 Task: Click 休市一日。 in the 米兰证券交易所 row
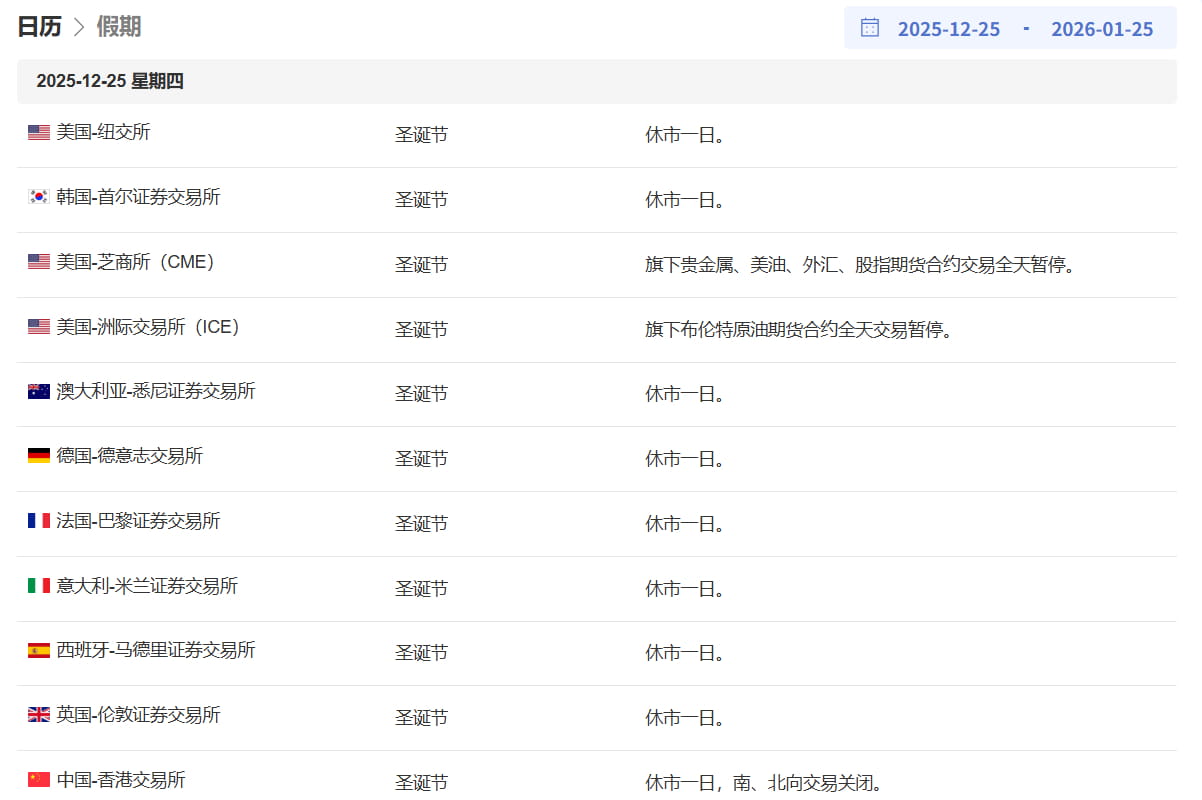(x=685, y=589)
